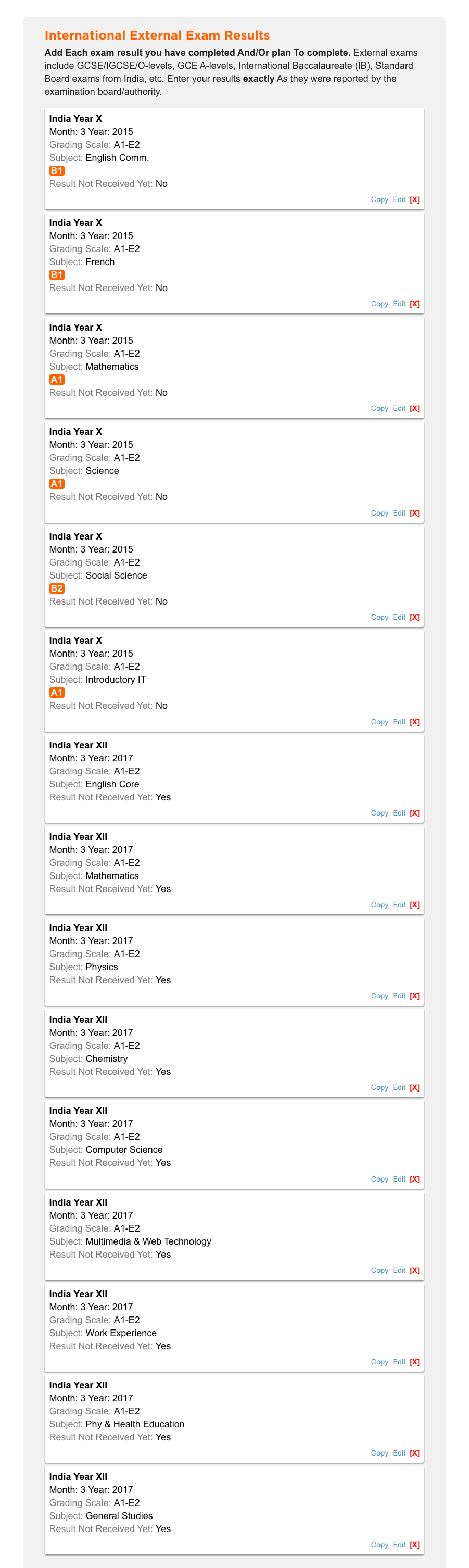Remove General Studies entry via [X]
Viewport: 469px width, 1568px height.
[414, 1545]
